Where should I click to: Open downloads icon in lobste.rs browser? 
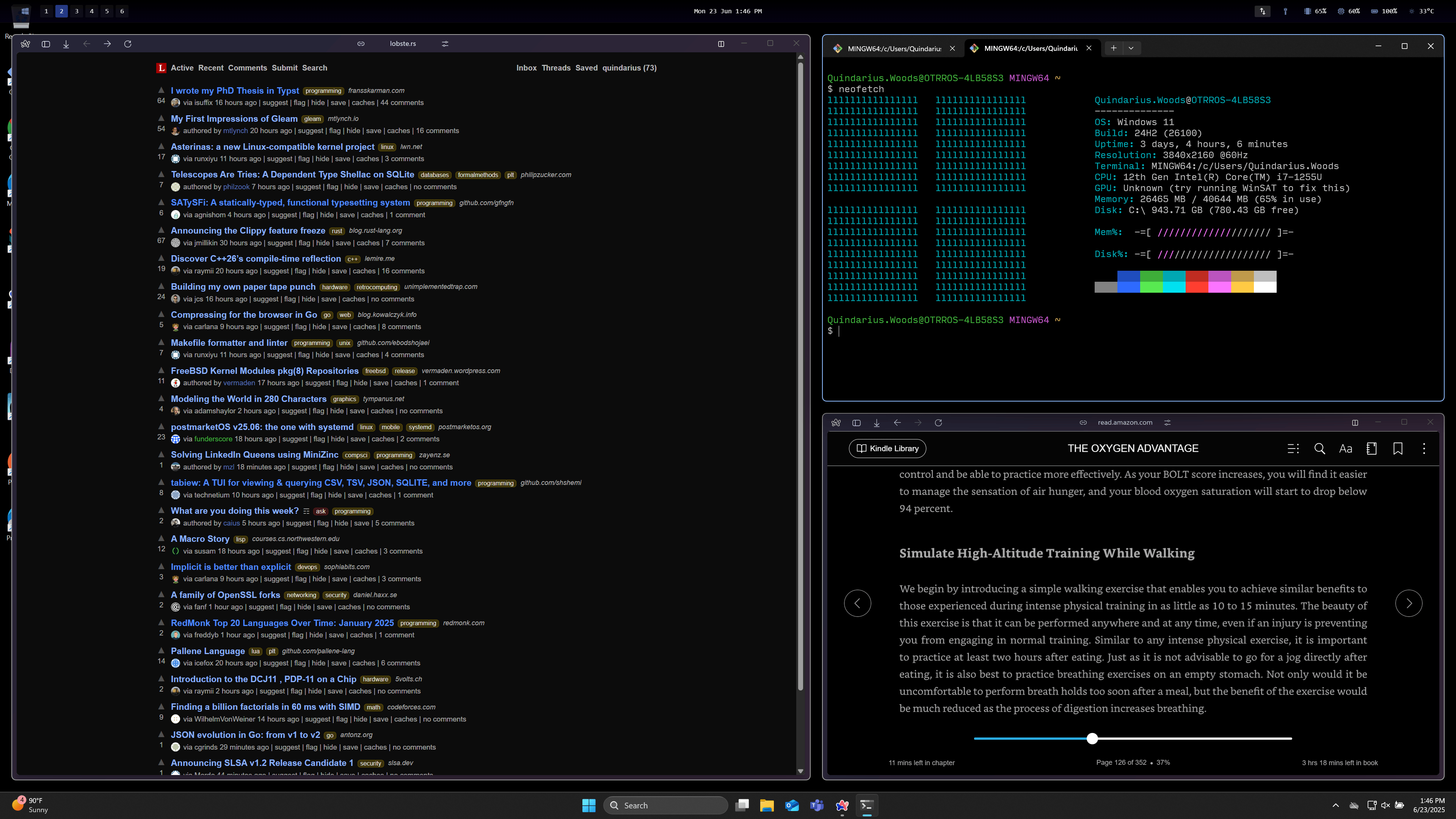[66, 44]
